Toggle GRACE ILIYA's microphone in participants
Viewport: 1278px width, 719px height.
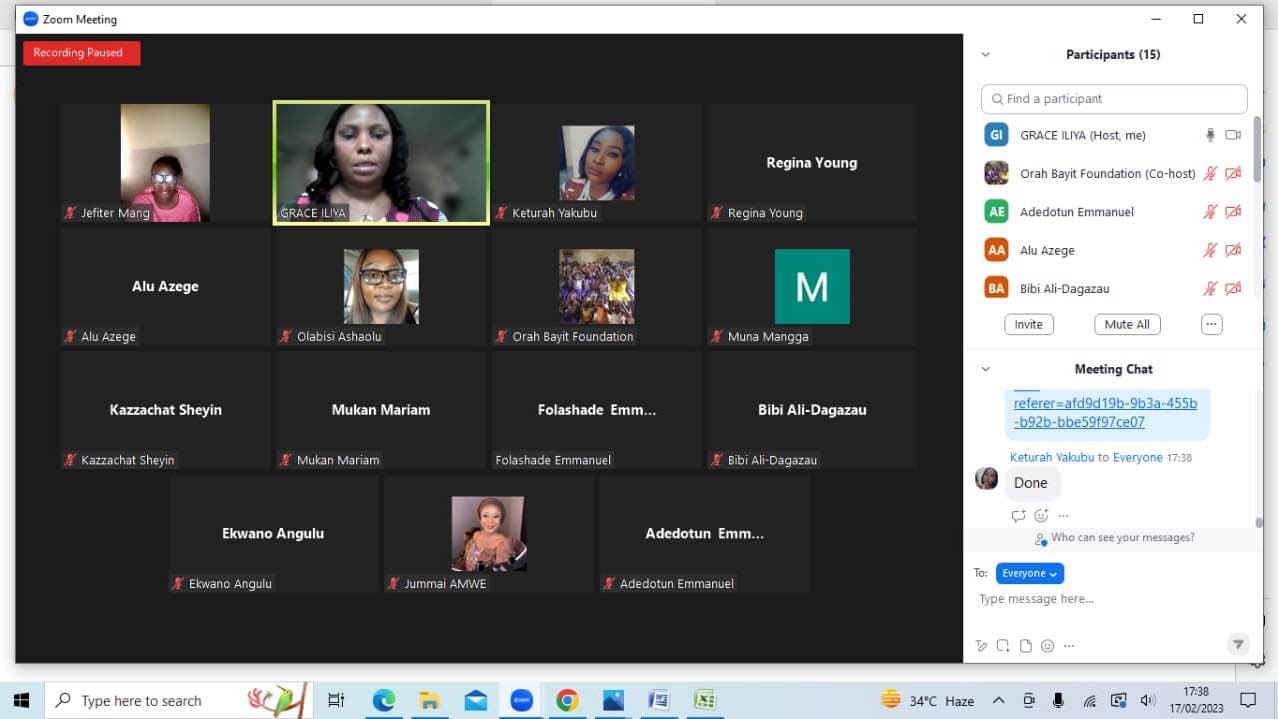[x=1210, y=135]
